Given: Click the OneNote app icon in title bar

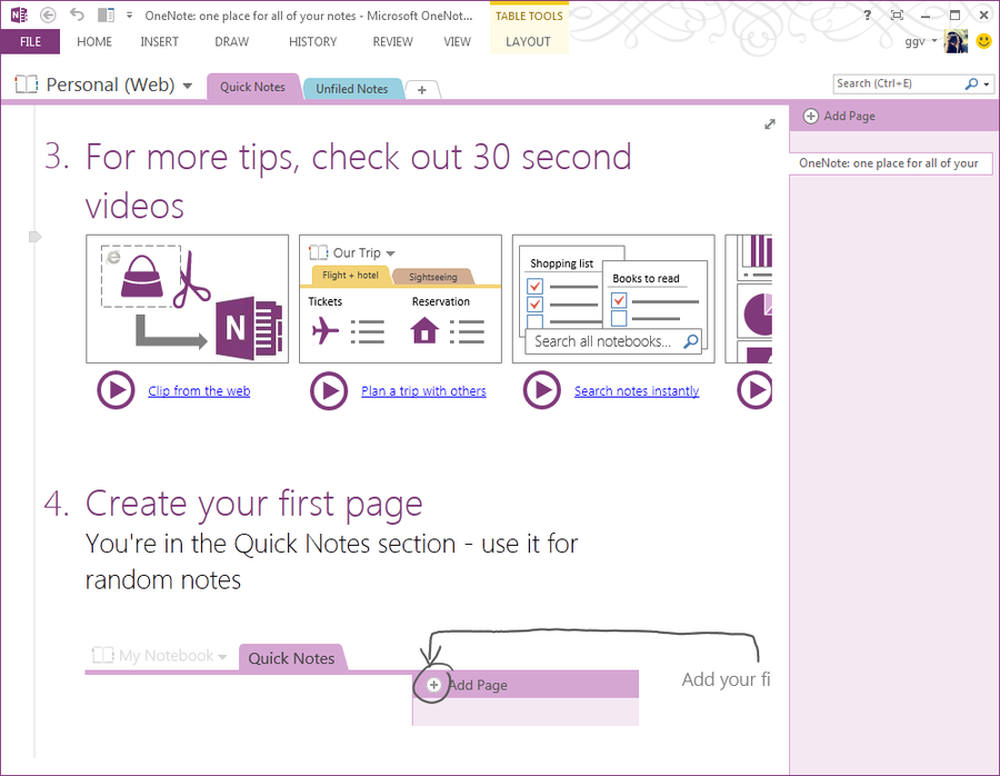Looking at the screenshot, I should [x=19, y=15].
